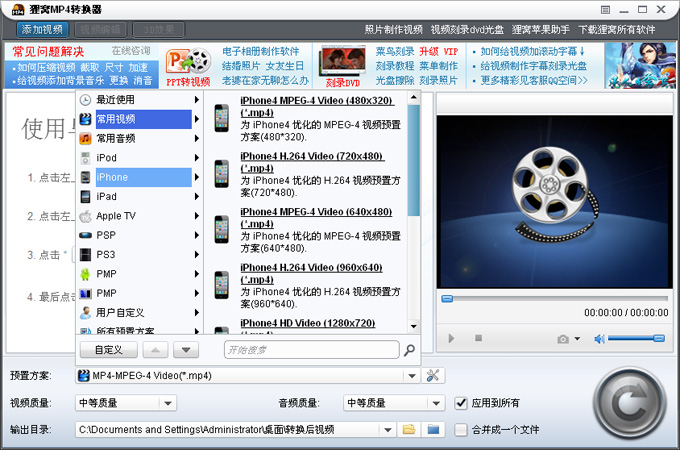Viewport: 680px width, 450px height.
Task: Open the game advertisement banner image
Action: pos(640,66)
